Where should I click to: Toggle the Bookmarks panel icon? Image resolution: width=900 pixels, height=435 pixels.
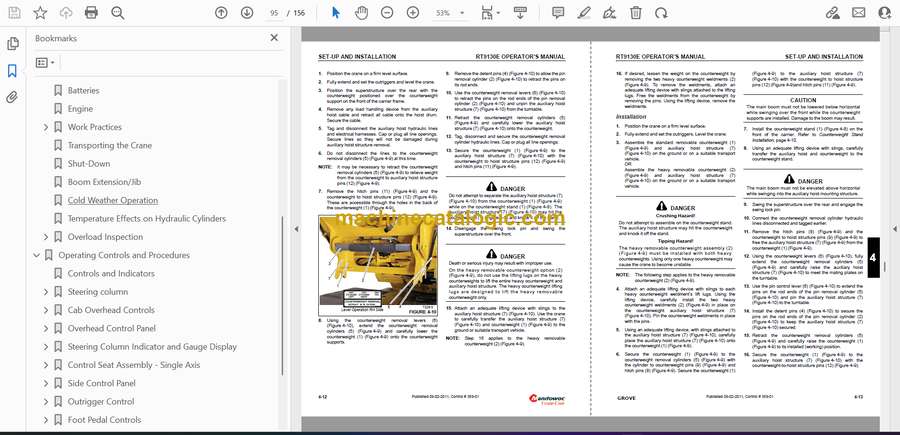pos(12,71)
